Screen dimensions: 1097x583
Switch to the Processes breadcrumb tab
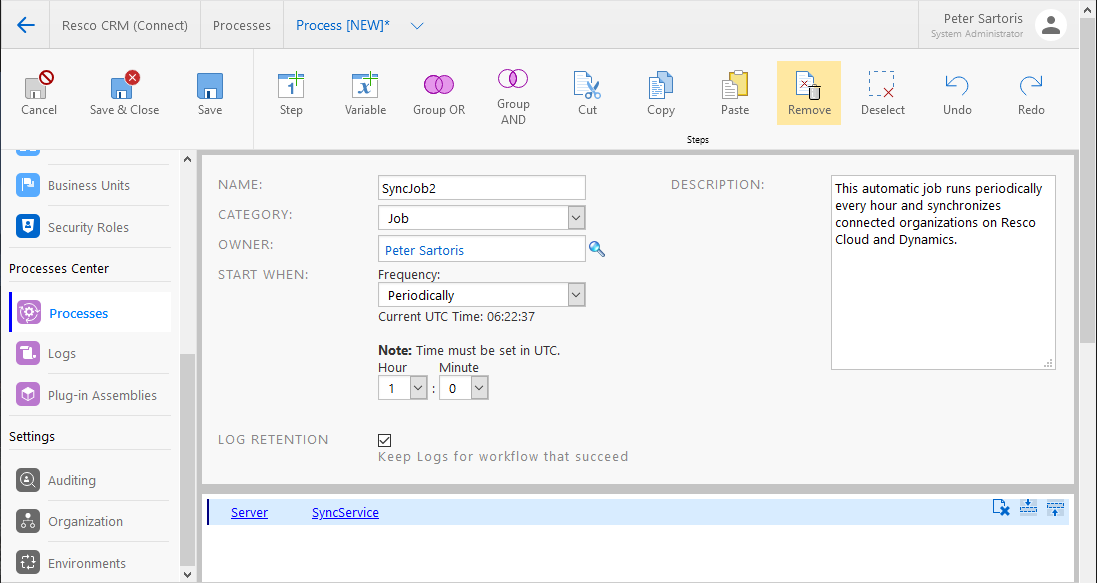point(241,25)
